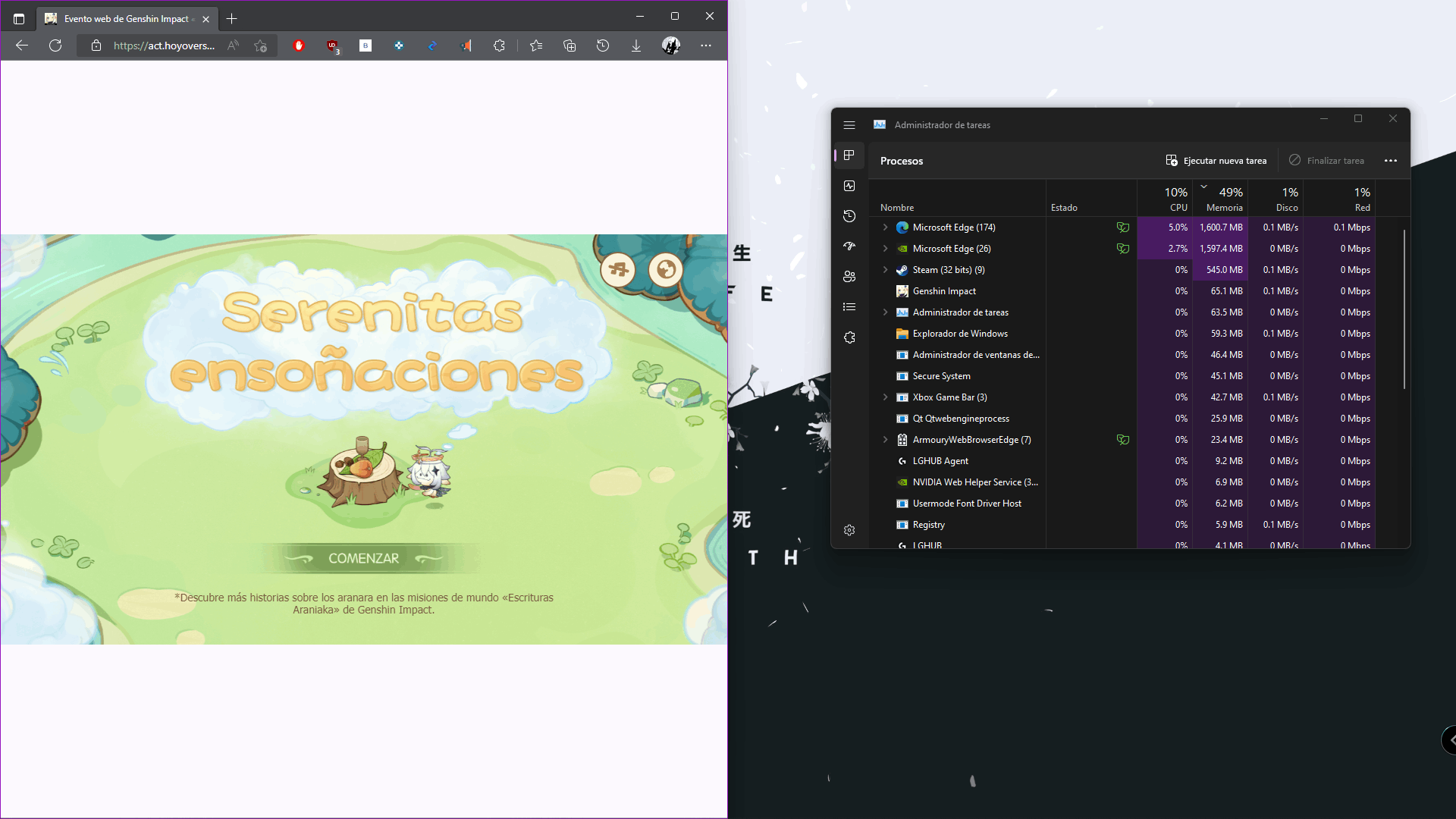Add this page to favorites star

(x=260, y=45)
